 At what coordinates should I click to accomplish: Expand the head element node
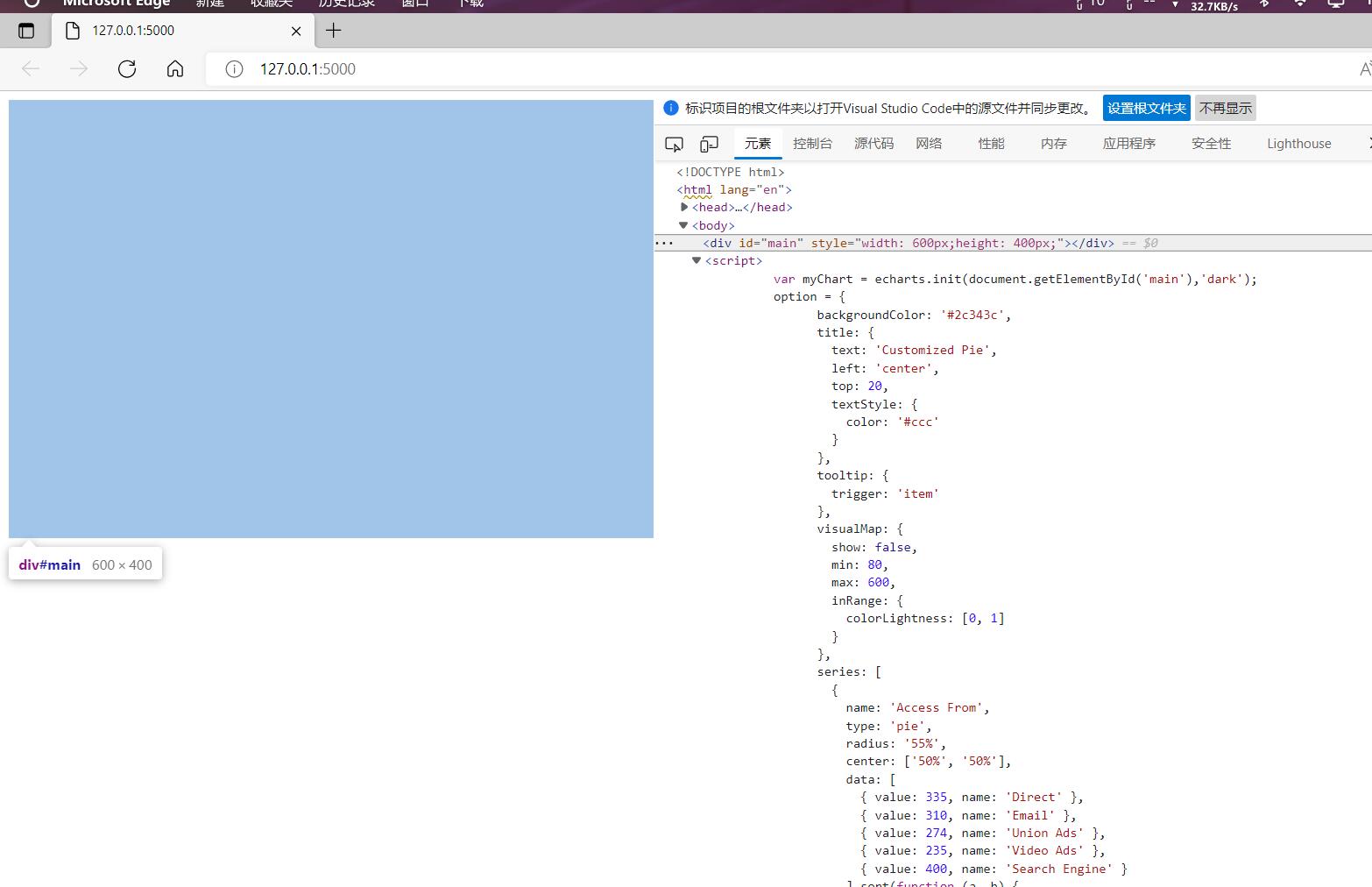point(684,208)
